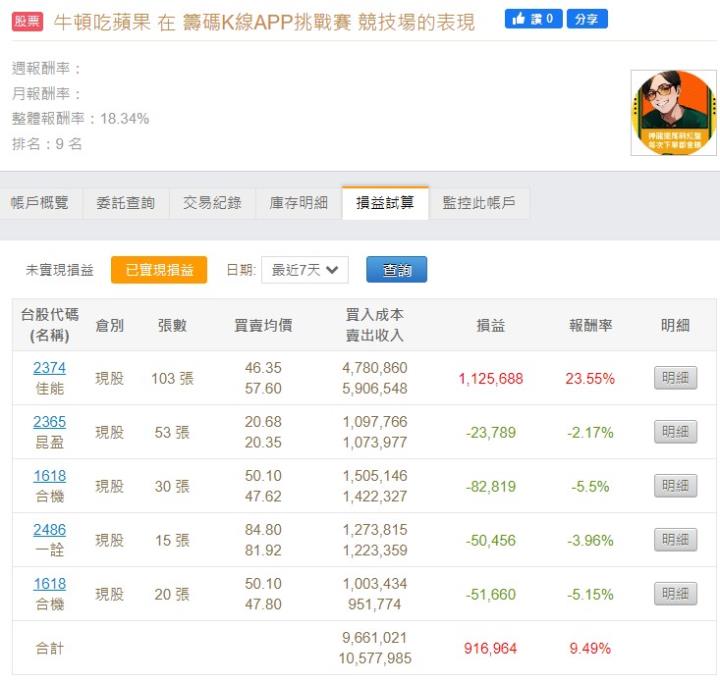Click the 53 張 quantity cell
The image size is (720, 682).
tap(172, 433)
